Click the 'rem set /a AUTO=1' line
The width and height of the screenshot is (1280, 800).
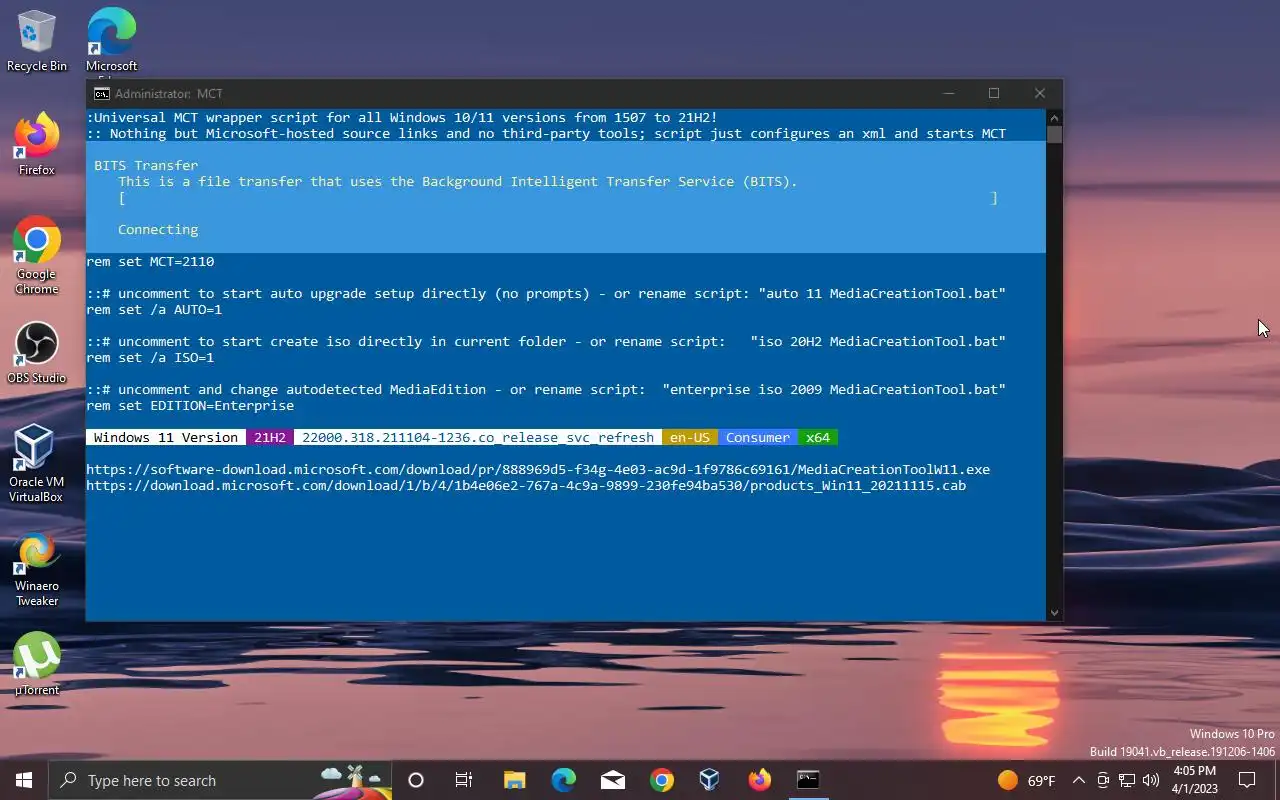point(154,309)
